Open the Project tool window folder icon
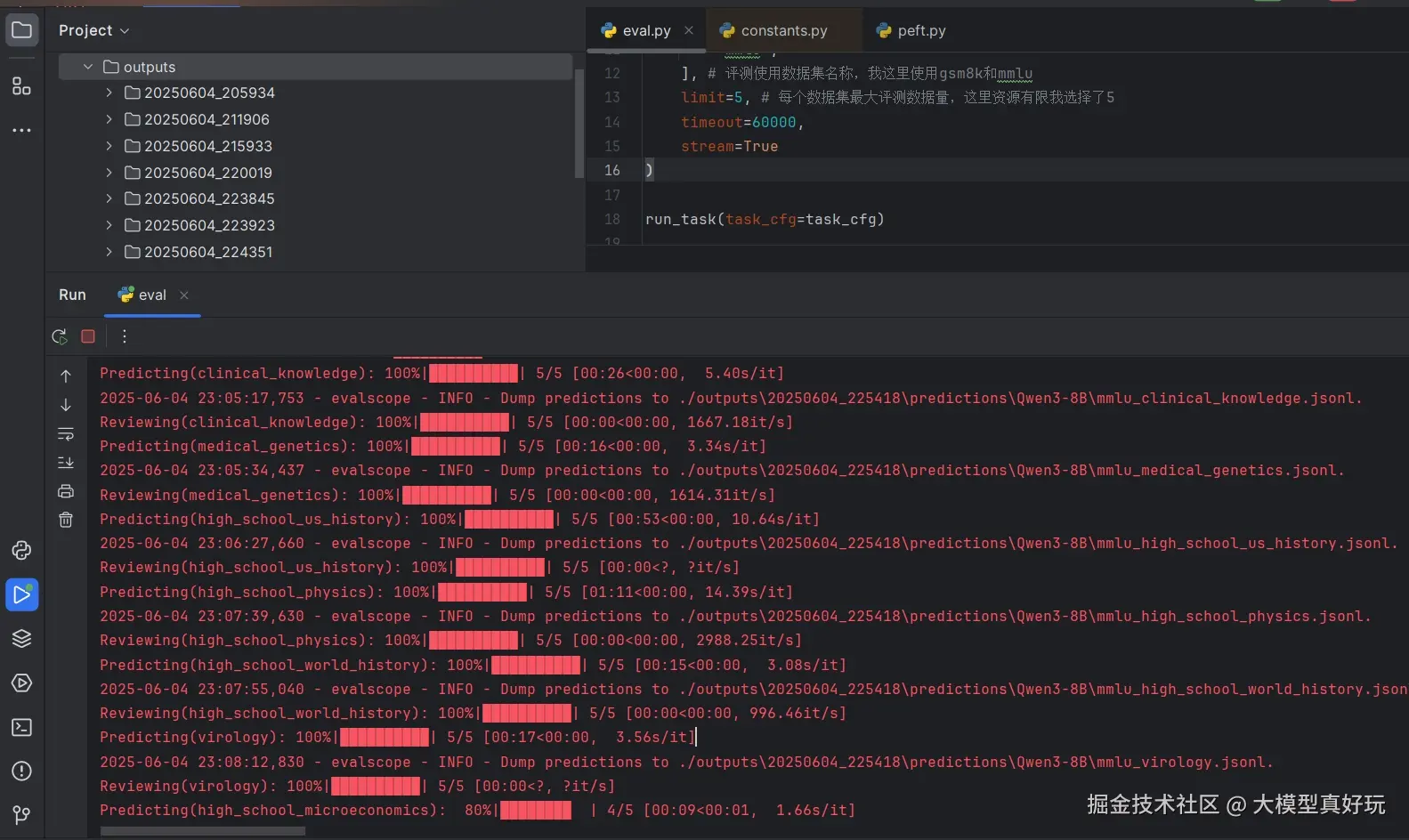 pos(21,30)
